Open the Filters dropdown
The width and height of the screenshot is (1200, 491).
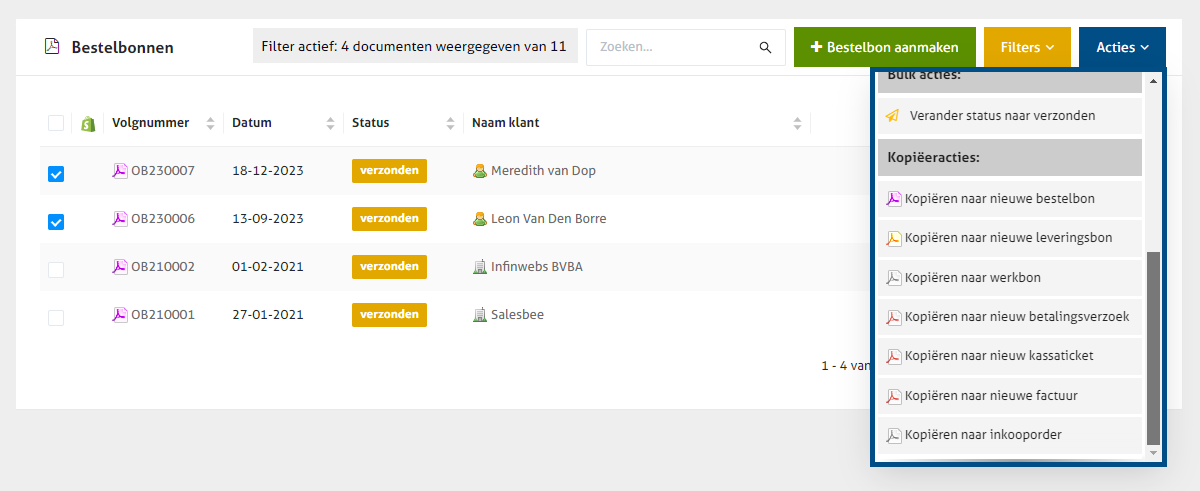[1027, 47]
